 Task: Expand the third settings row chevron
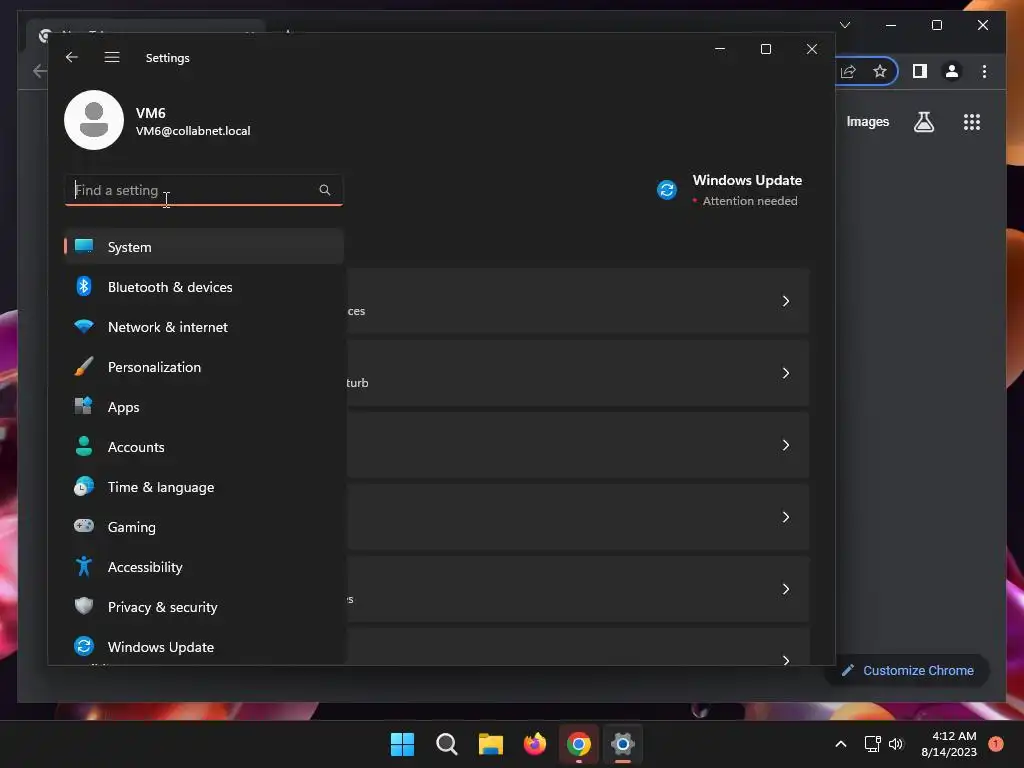pos(786,445)
